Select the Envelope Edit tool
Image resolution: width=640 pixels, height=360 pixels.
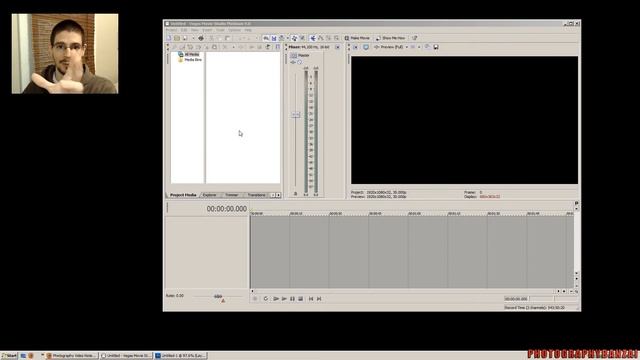[x=321, y=38]
